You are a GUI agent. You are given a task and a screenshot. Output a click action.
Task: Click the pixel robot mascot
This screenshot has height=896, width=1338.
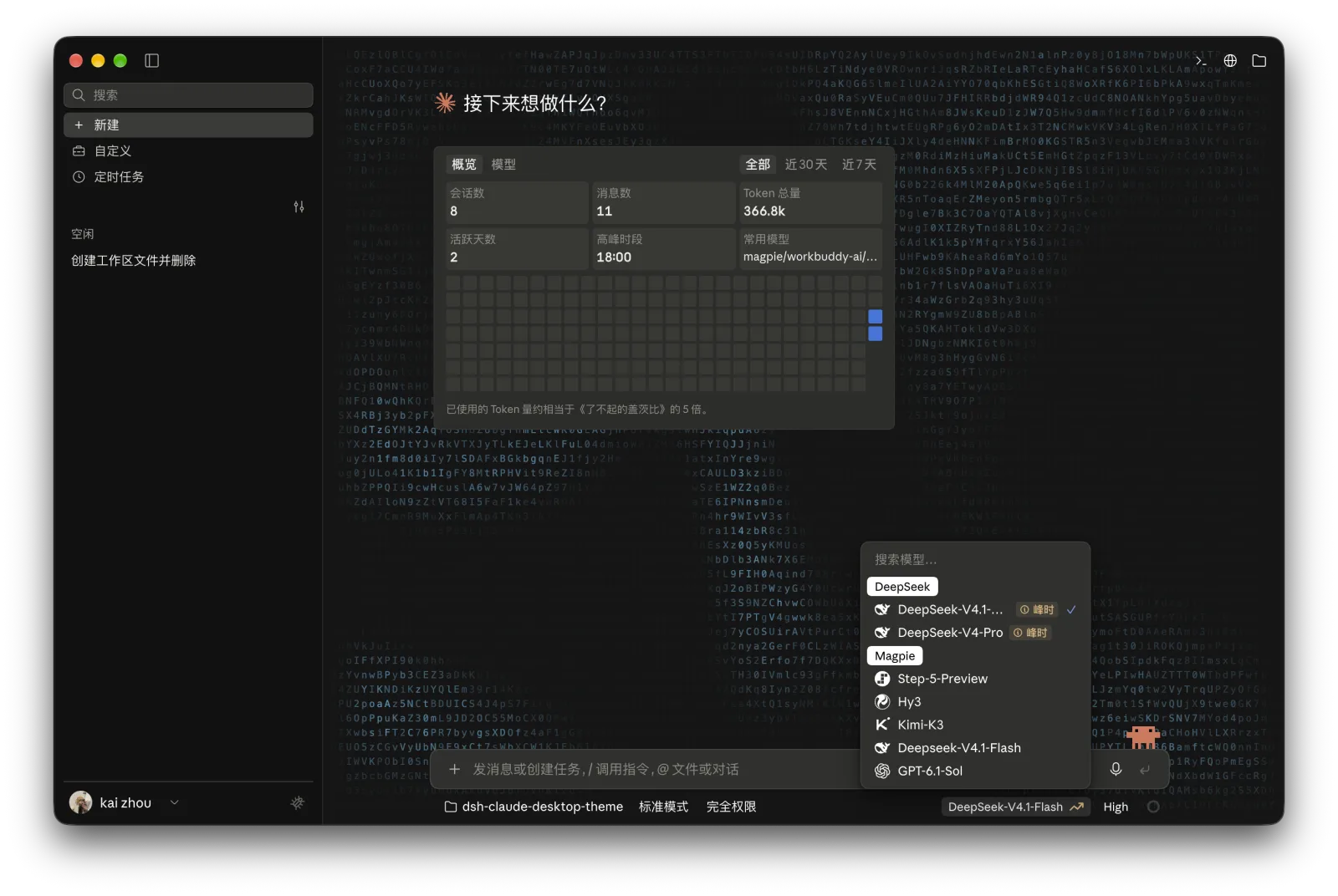1143,737
